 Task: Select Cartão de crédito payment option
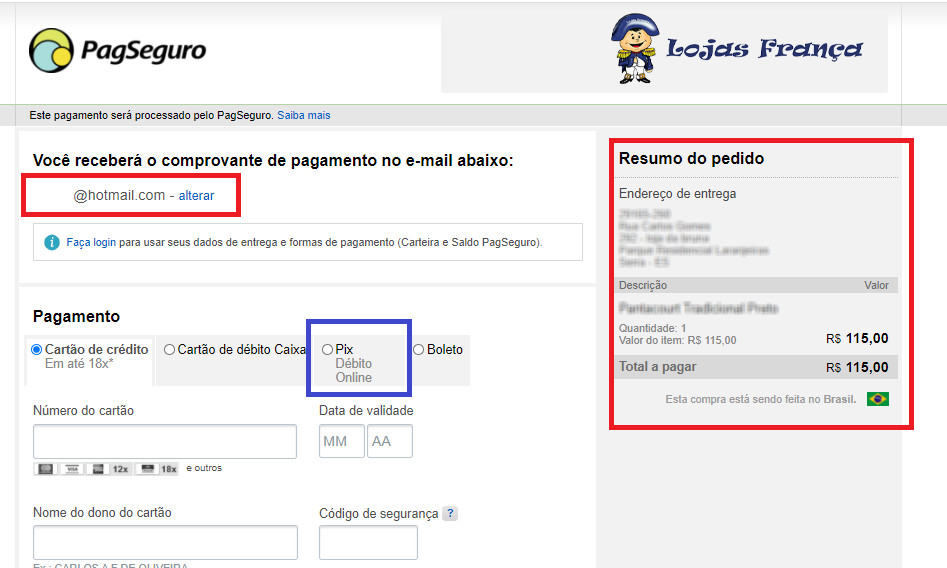(37, 349)
